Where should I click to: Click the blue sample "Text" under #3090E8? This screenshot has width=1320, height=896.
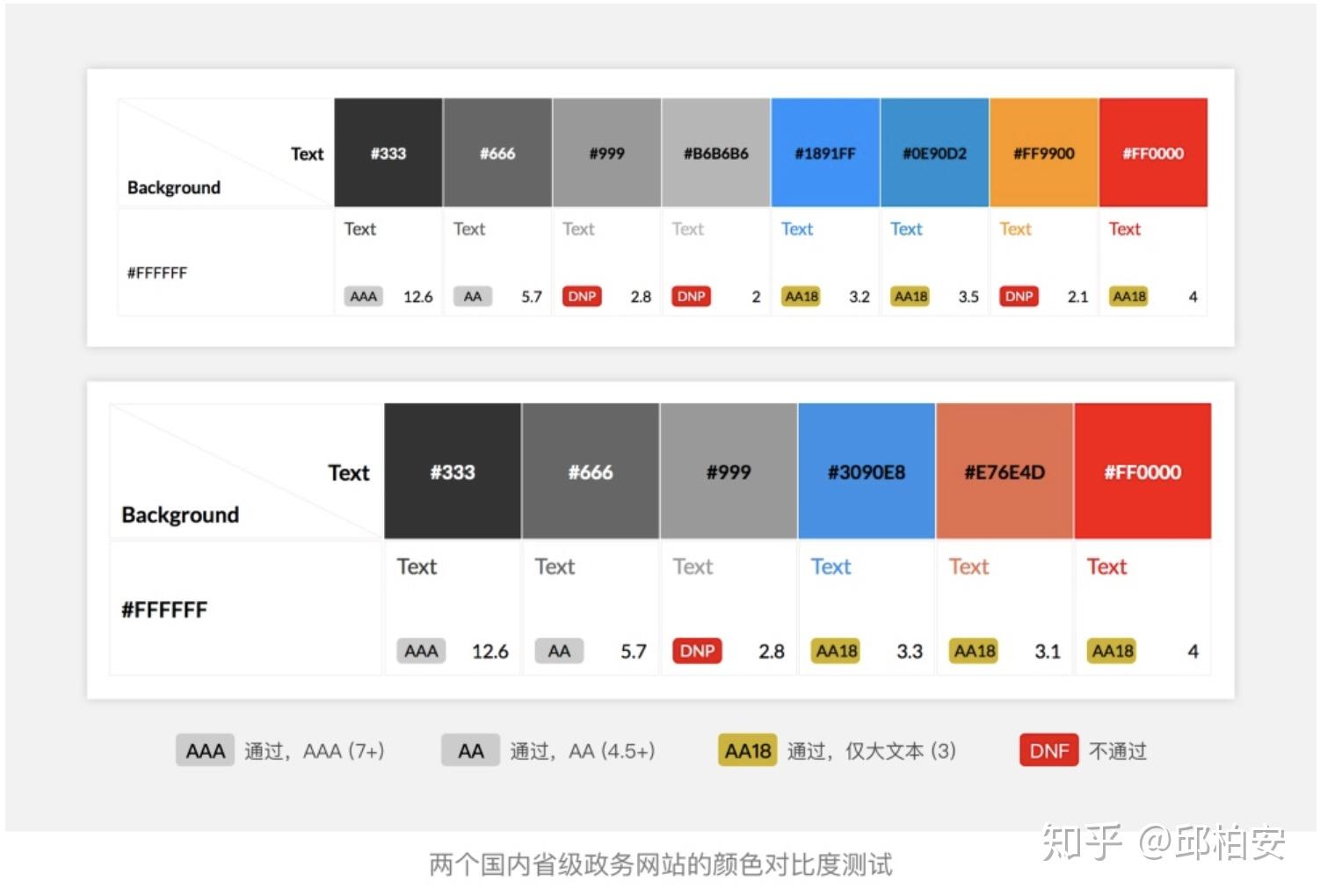coord(831,567)
